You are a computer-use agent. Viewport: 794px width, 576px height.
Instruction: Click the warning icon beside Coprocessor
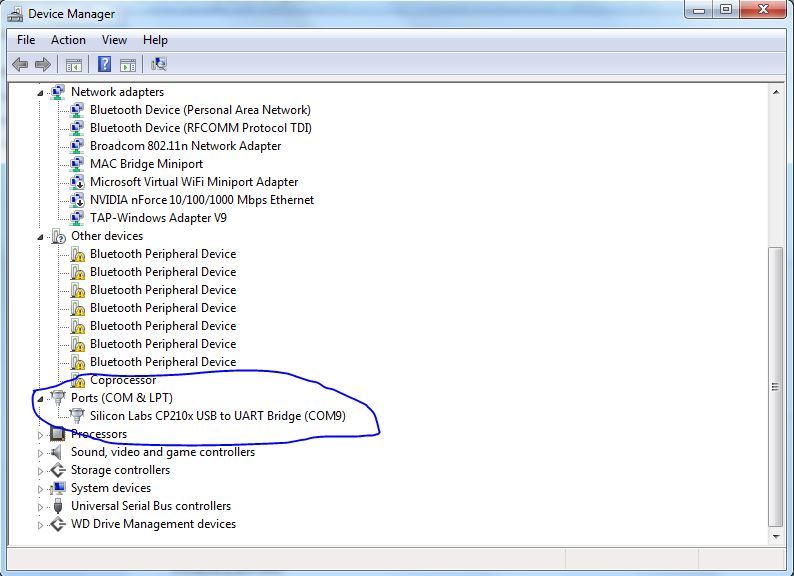[x=77, y=380]
